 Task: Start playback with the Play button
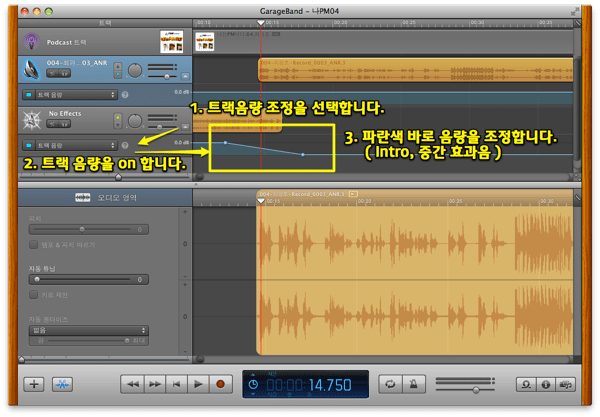coord(198,384)
